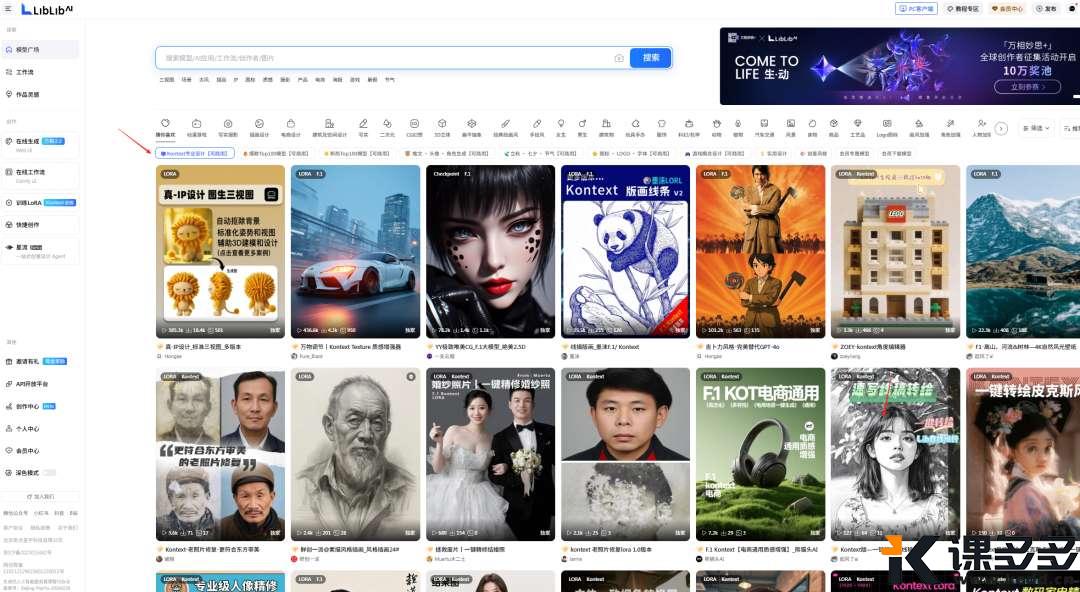Click the COME TO LIFE 生·动 banner

900,66
